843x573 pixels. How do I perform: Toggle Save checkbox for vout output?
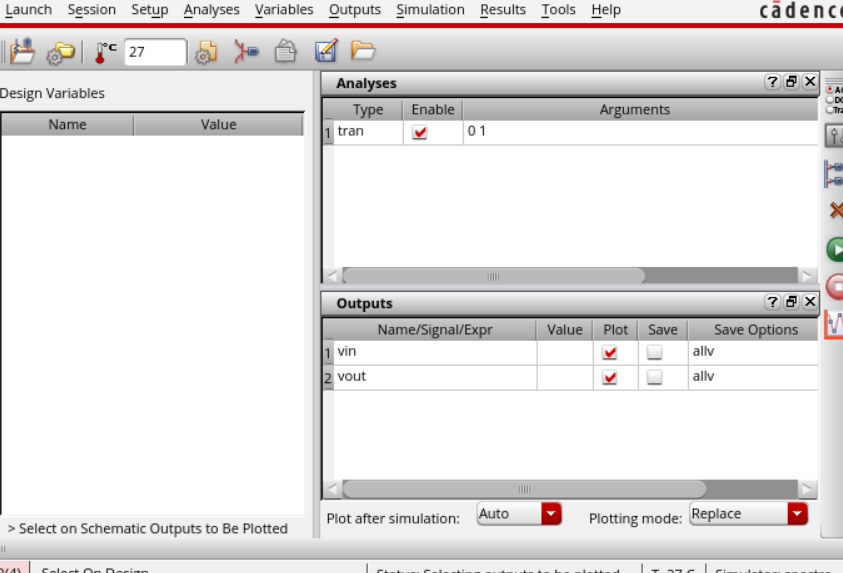point(654,377)
